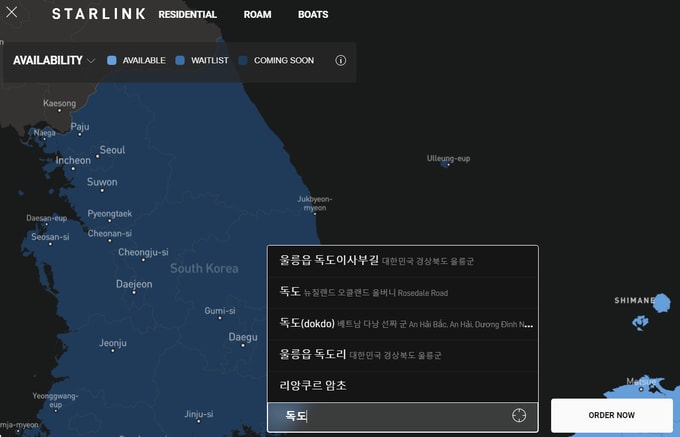Image resolution: width=680 pixels, height=437 pixels.
Task: Select suggestion 울릉읍 독도이사부길
Action: coord(403,261)
